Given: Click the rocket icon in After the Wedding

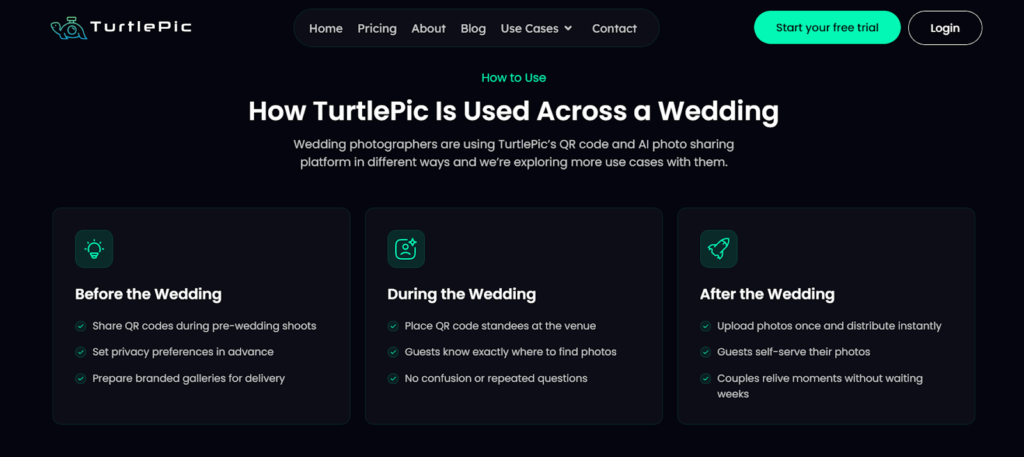Looking at the screenshot, I should click(718, 249).
